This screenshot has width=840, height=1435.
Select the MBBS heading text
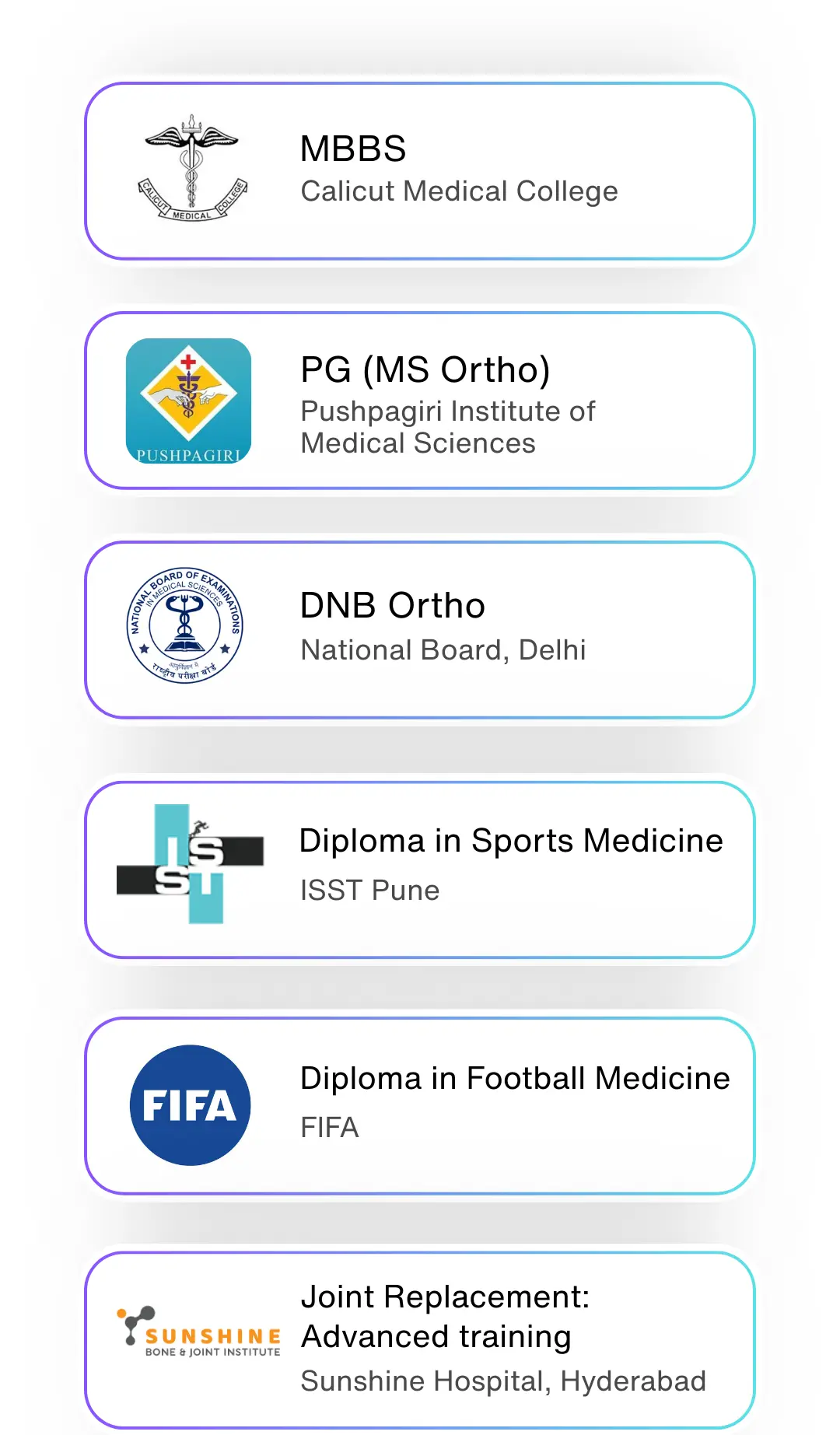(353, 149)
